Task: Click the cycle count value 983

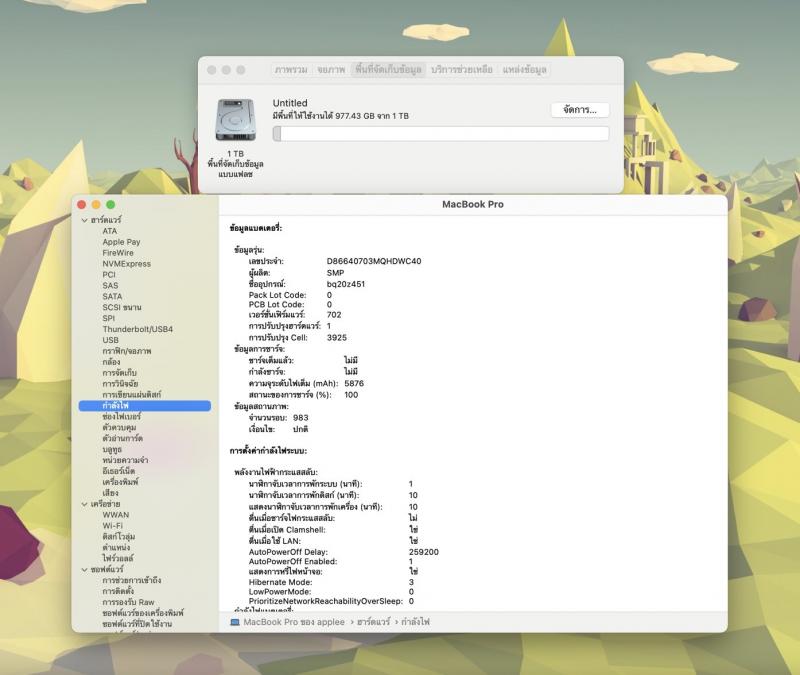Action: (x=301, y=418)
